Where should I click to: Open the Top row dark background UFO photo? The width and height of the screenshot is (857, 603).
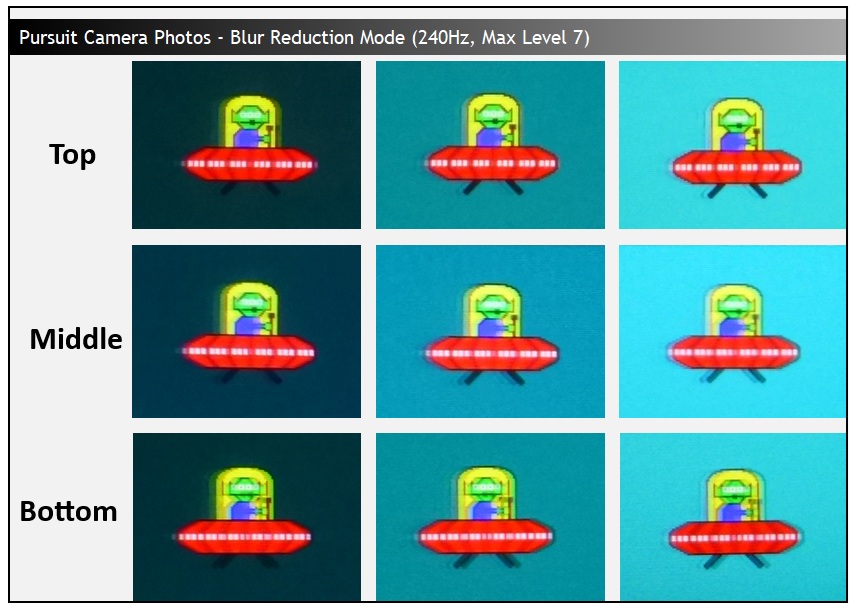[x=246, y=145]
